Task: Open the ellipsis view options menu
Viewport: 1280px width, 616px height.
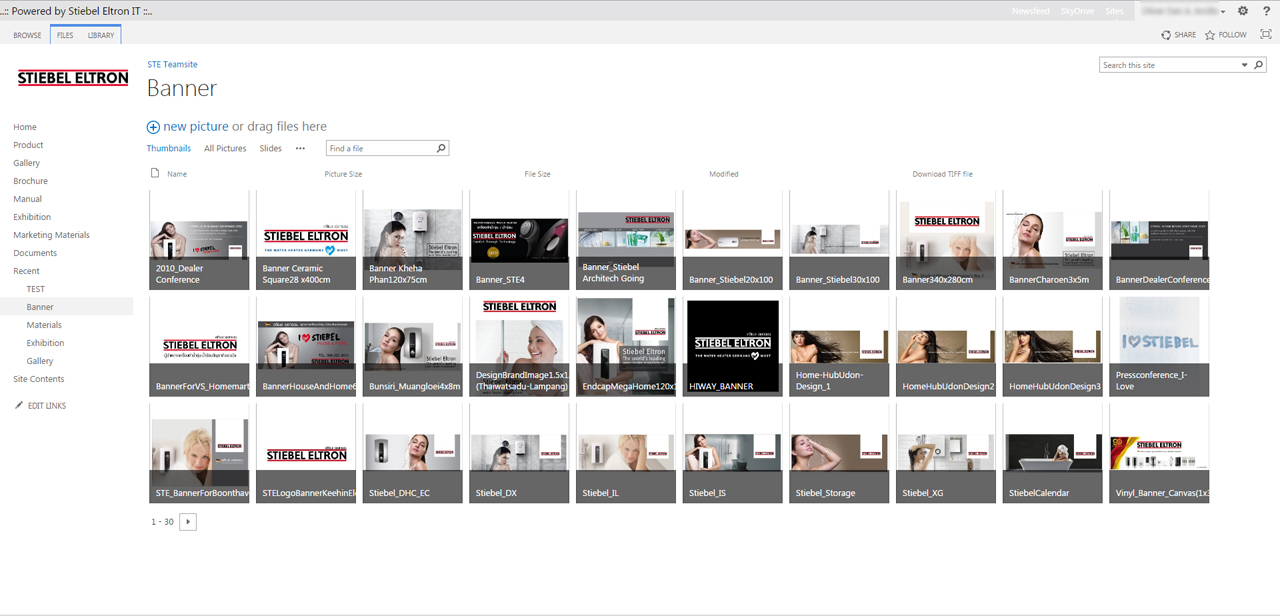Action: pos(300,147)
